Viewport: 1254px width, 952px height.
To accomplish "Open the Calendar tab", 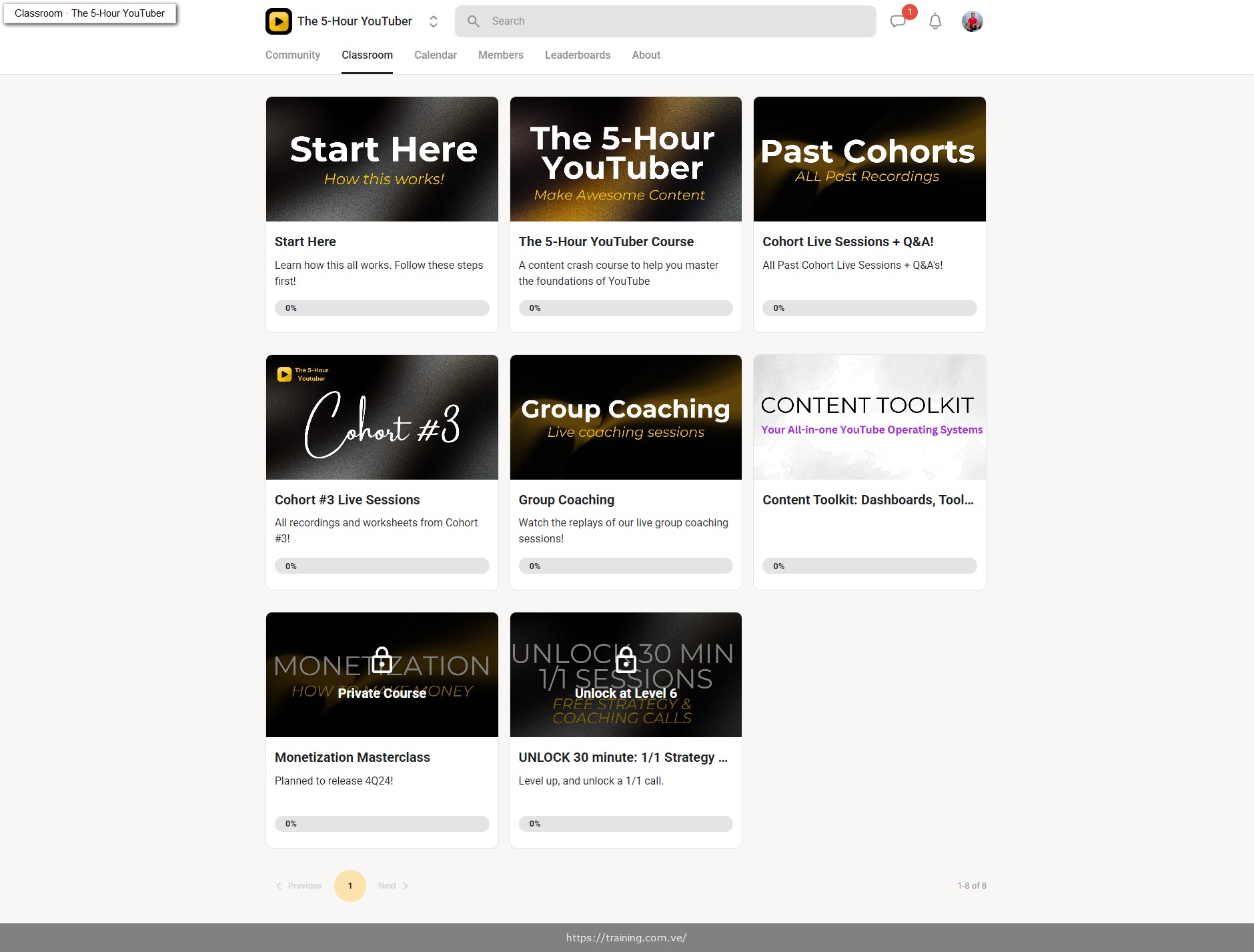I will coord(436,55).
